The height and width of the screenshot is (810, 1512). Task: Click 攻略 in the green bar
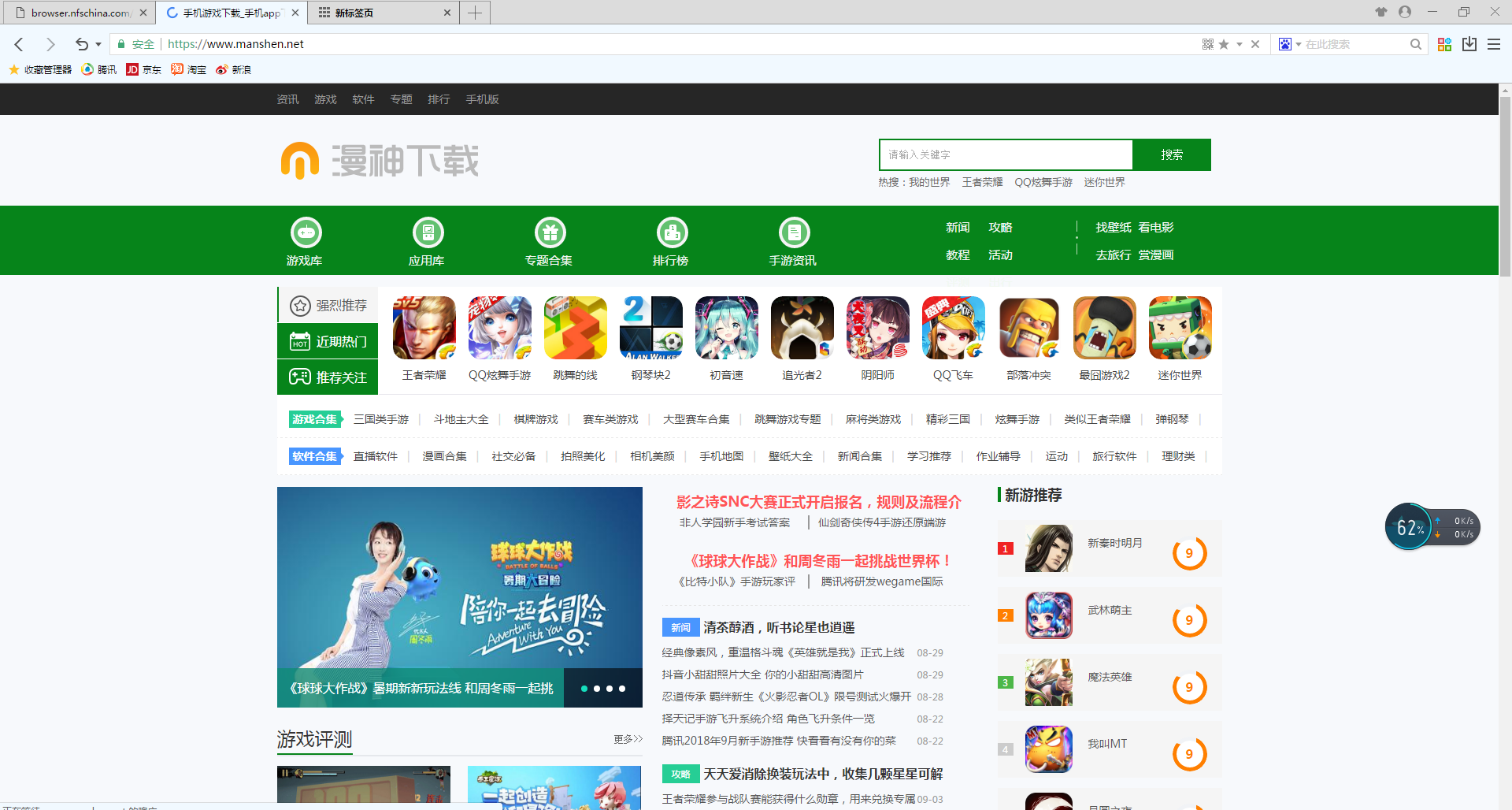(x=1000, y=227)
